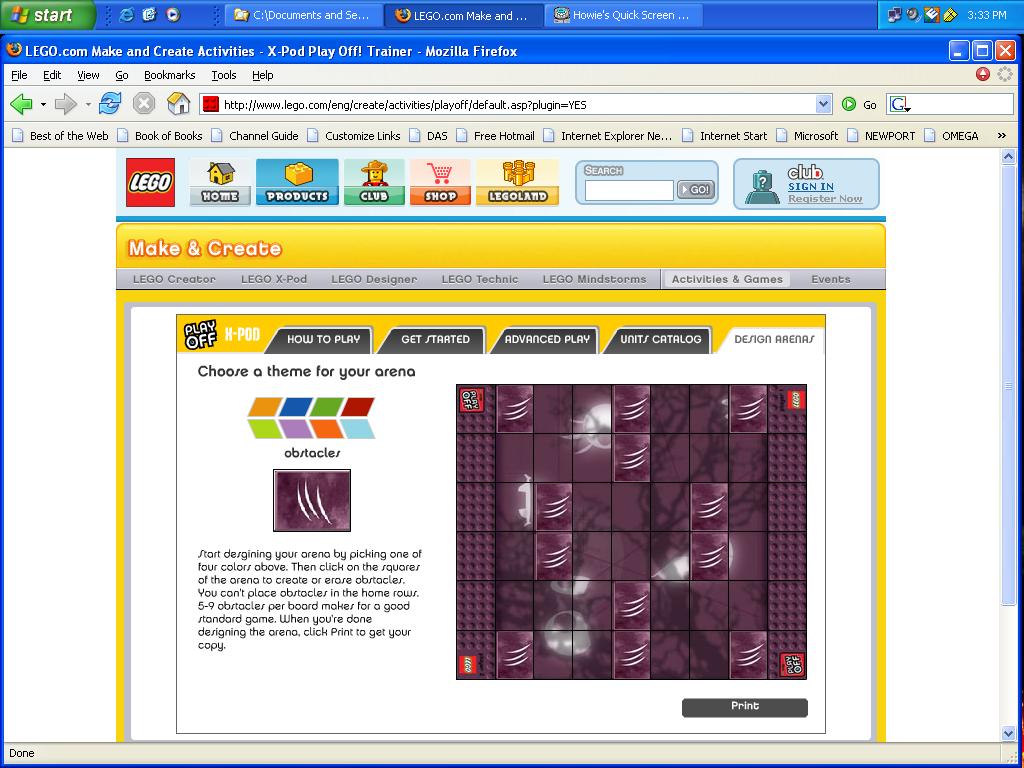The height and width of the screenshot is (768, 1024).
Task: Click the red adblock icon beside the menu bar
Action: pyautogui.click(x=983, y=74)
